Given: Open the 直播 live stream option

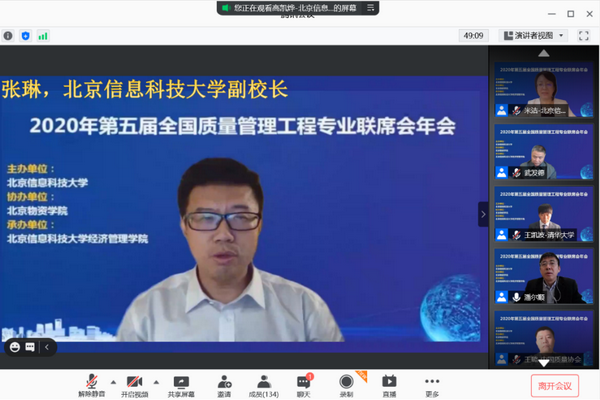Looking at the screenshot, I should click(x=389, y=383).
